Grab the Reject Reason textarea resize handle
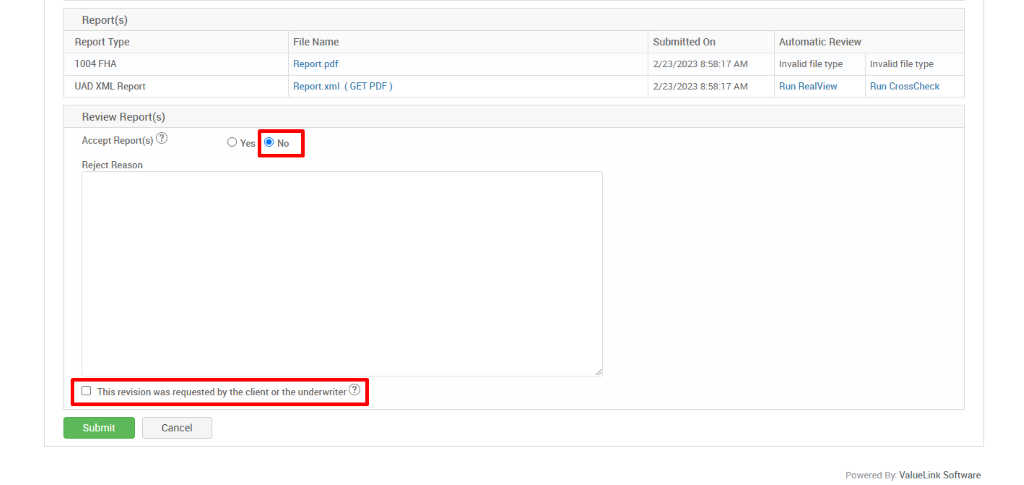The width and height of the screenshot is (1024, 485). [598, 371]
